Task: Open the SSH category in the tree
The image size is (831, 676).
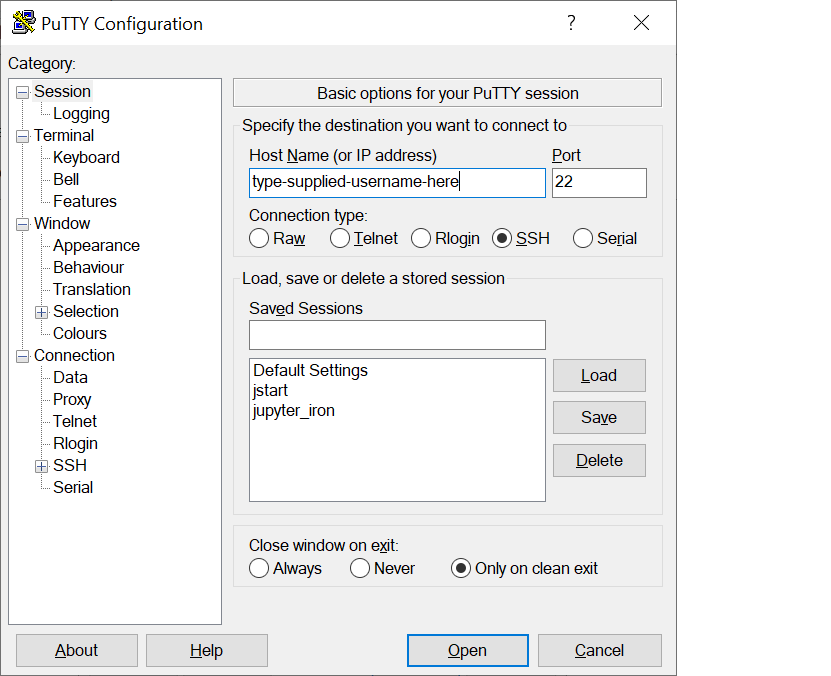Action: (x=70, y=465)
